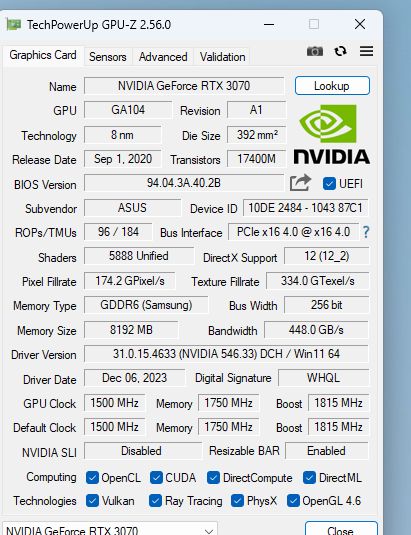Click the GPU Clock row Boost 1815 MHz

(x=338, y=403)
